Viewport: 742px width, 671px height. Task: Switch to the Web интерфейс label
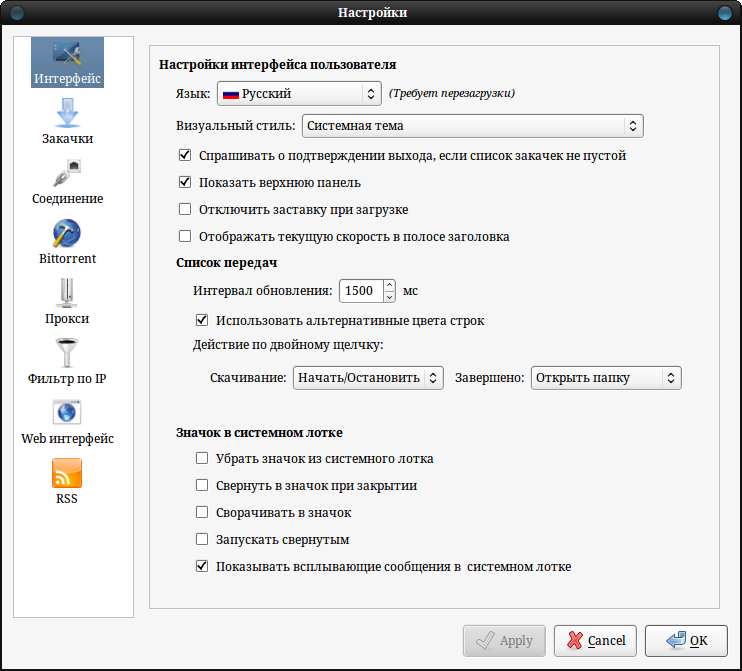67,439
